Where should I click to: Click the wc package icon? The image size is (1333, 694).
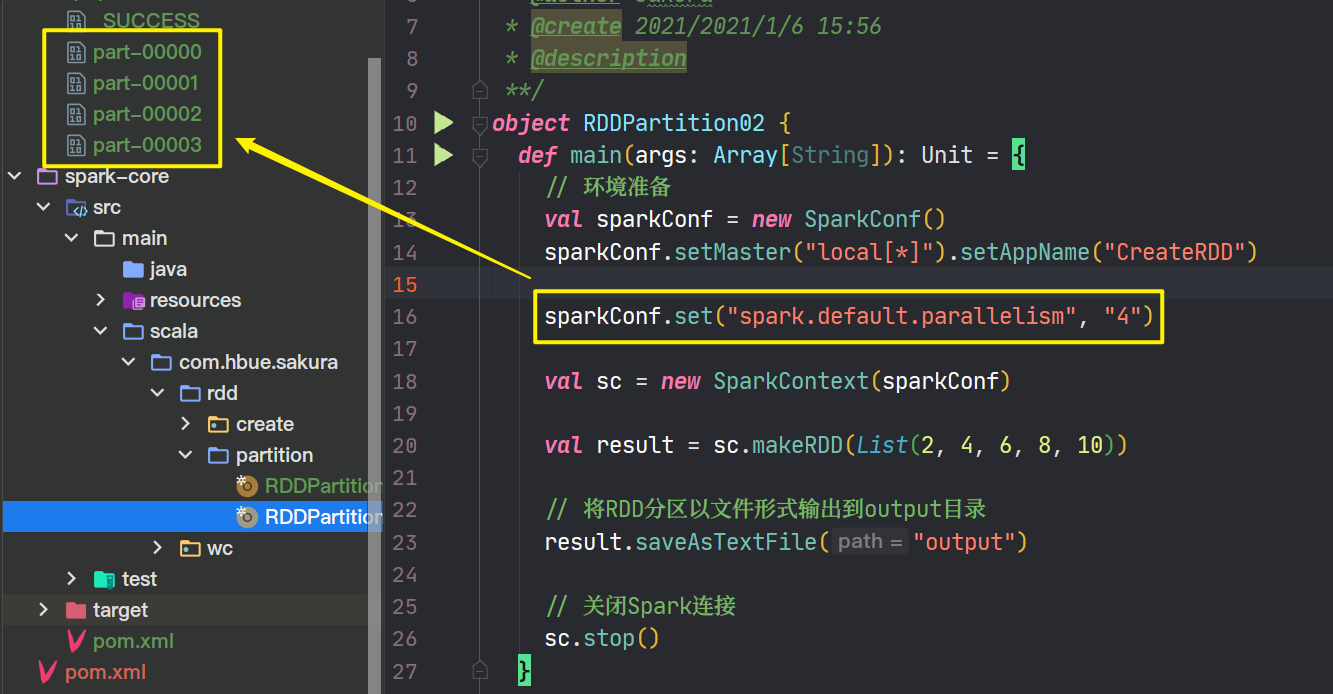tap(190, 549)
